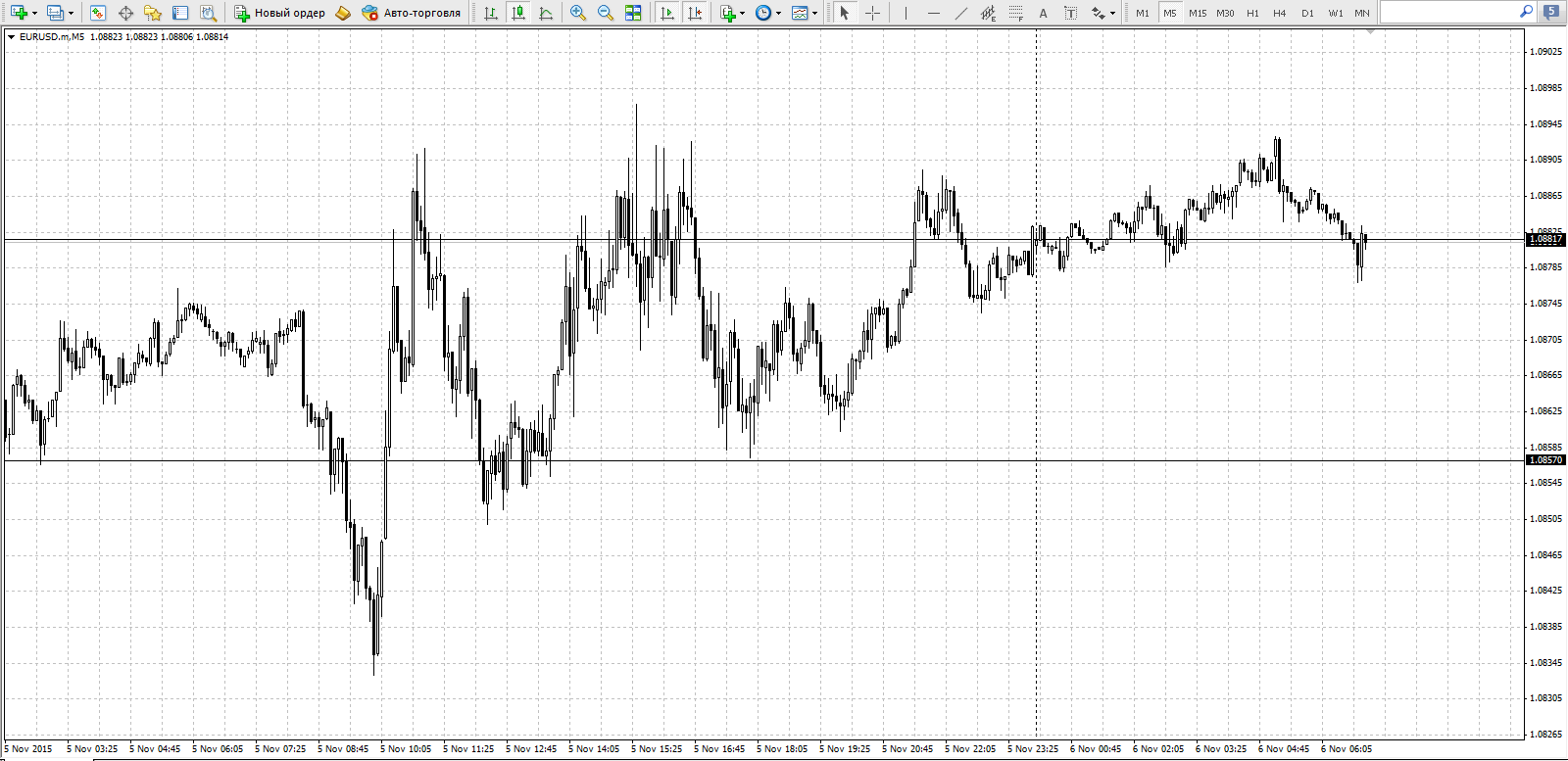Switch to the M30 timeframe

(1225, 13)
